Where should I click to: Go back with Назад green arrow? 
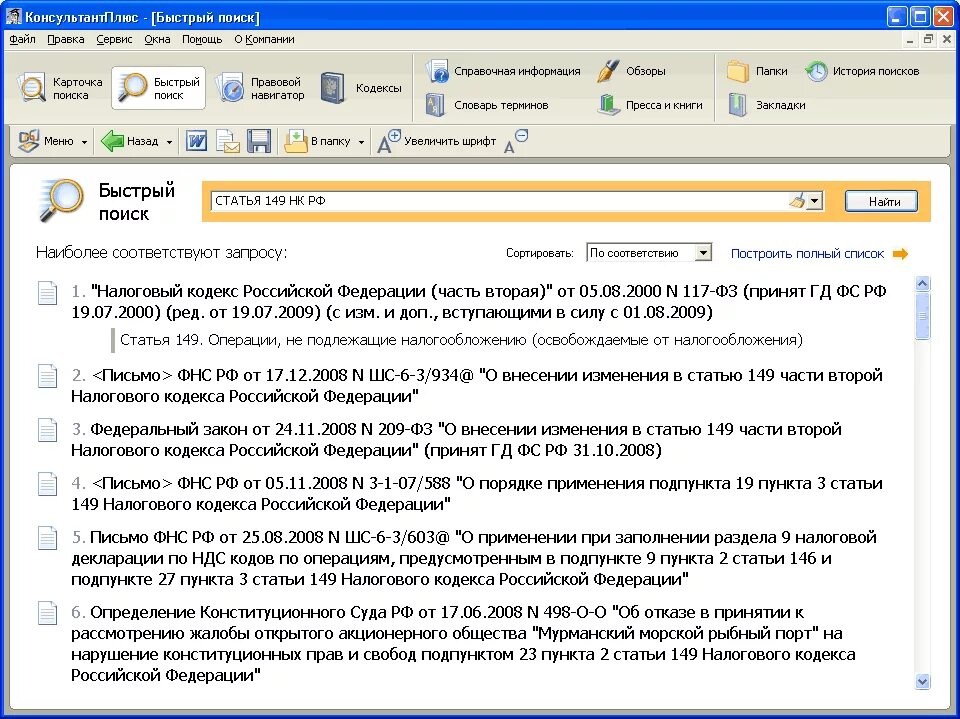pyautogui.click(x=129, y=141)
